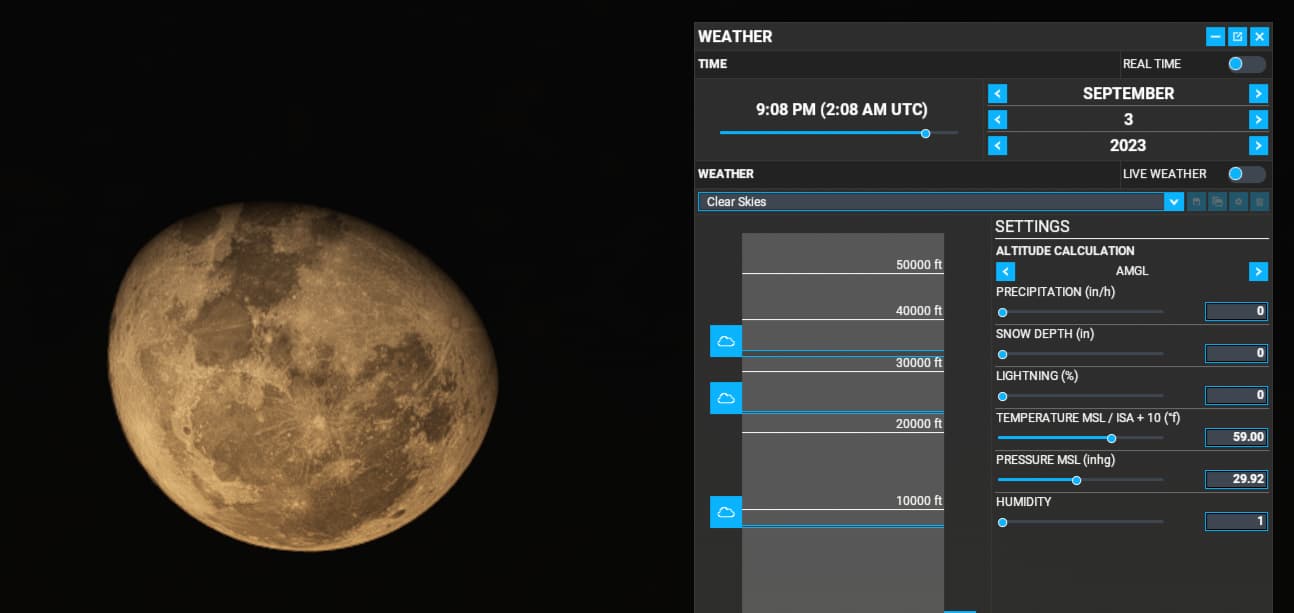Screen dimensions: 1294x613
Task: Adjust the Precipitation slider
Action: 1080,312
